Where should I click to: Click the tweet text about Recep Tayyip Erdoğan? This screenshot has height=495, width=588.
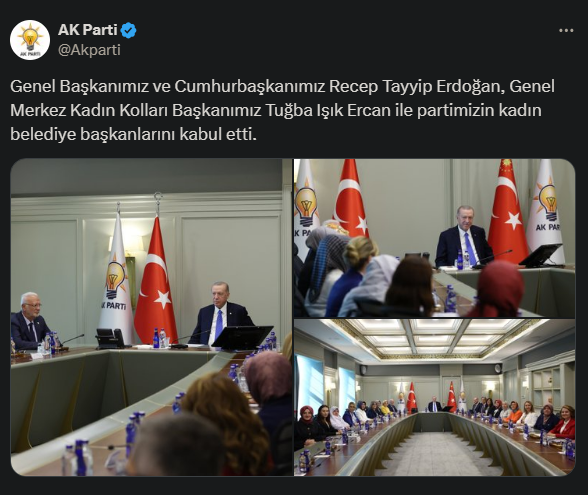[x=282, y=110]
